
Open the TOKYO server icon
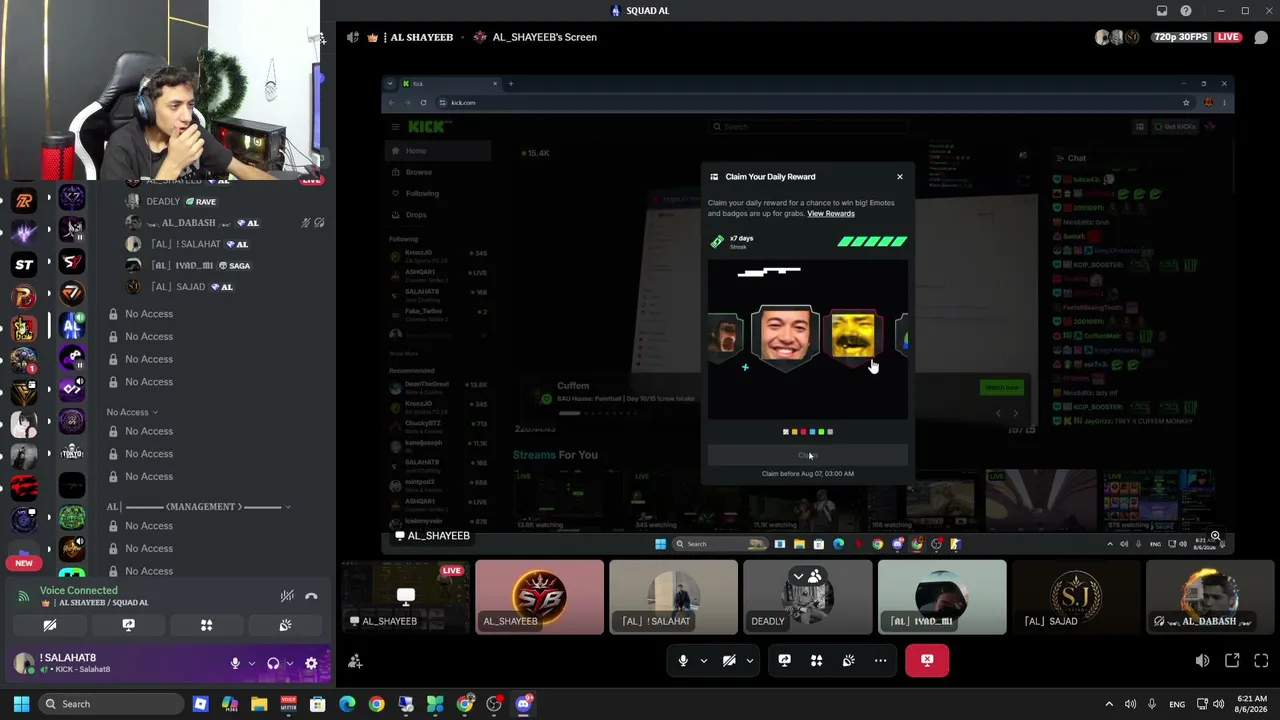[71, 453]
